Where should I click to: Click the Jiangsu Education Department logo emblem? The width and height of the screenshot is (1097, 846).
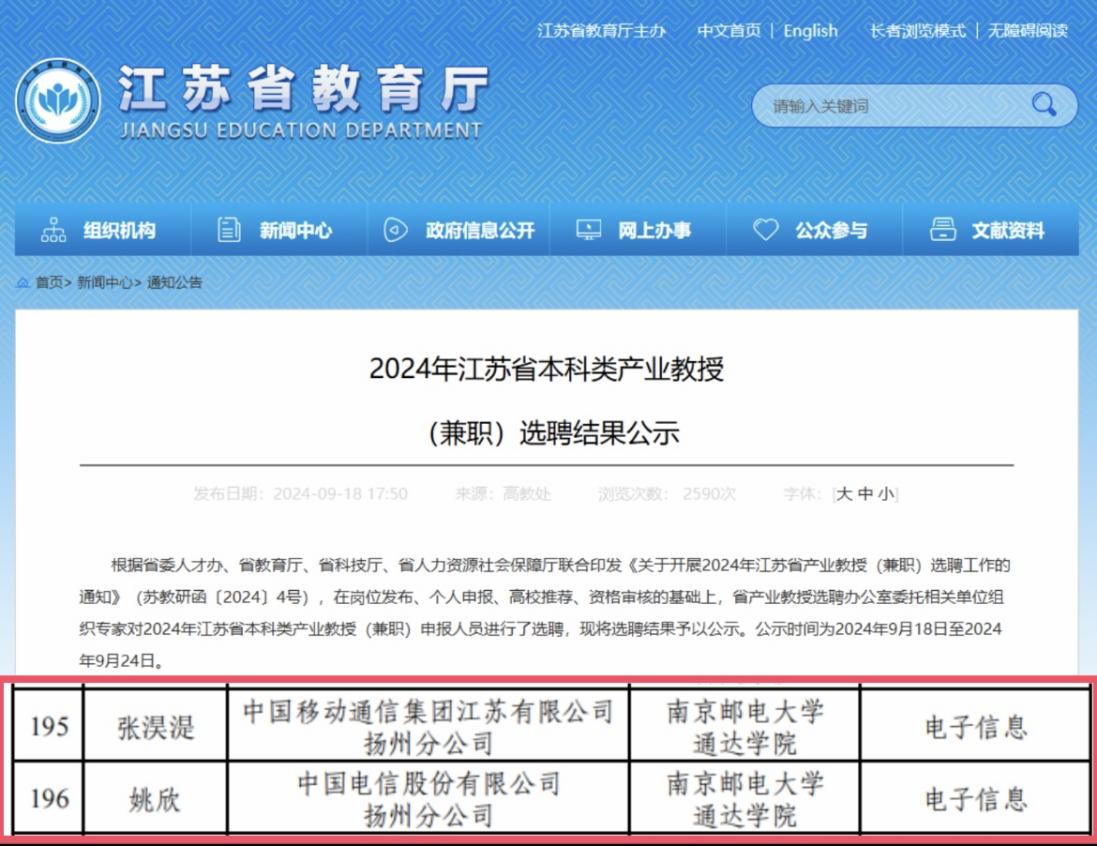point(57,101)
